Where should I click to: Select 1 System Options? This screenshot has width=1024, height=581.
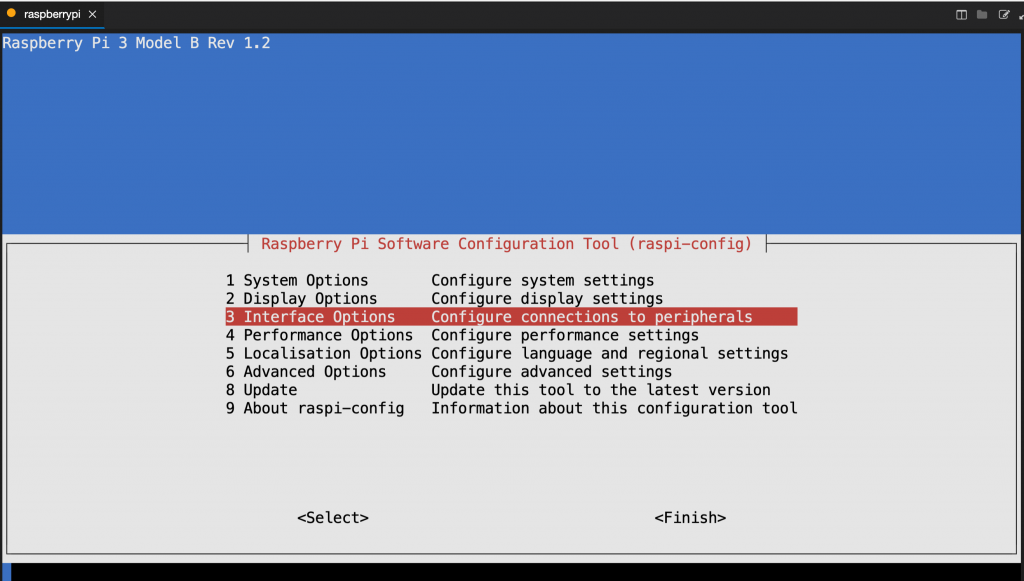coord(511,280)
